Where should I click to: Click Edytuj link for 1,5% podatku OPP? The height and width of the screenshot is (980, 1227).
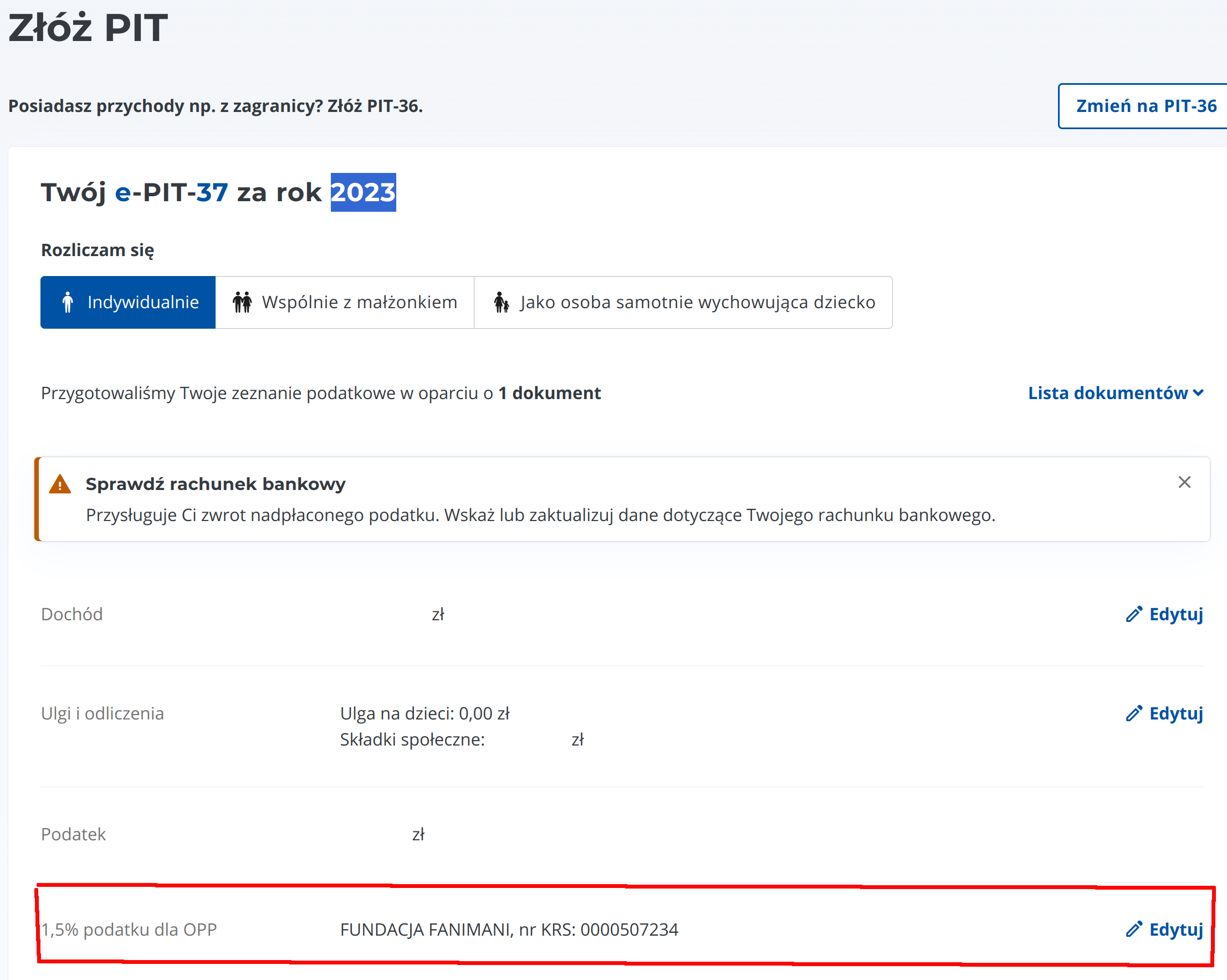coord(1176,930)
